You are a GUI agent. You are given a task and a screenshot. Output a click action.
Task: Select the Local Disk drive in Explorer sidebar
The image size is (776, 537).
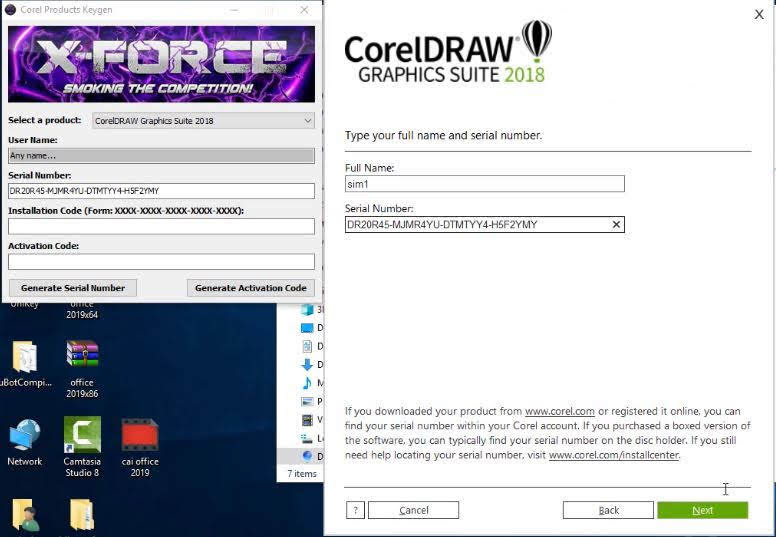(x=307, y=438)
